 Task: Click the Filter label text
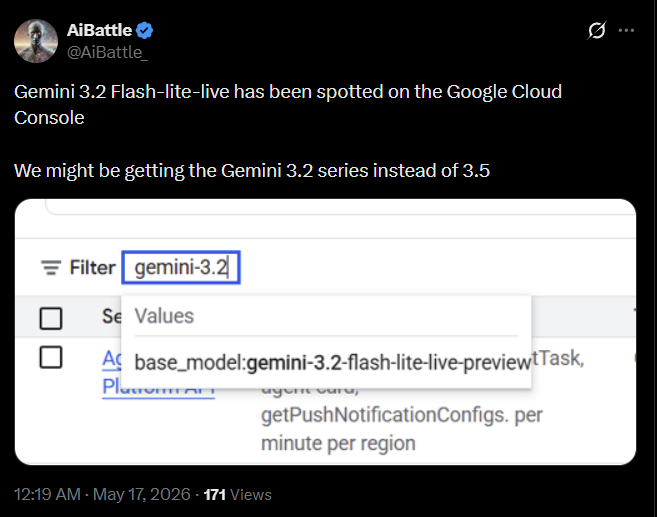click(x=92, y=267)
